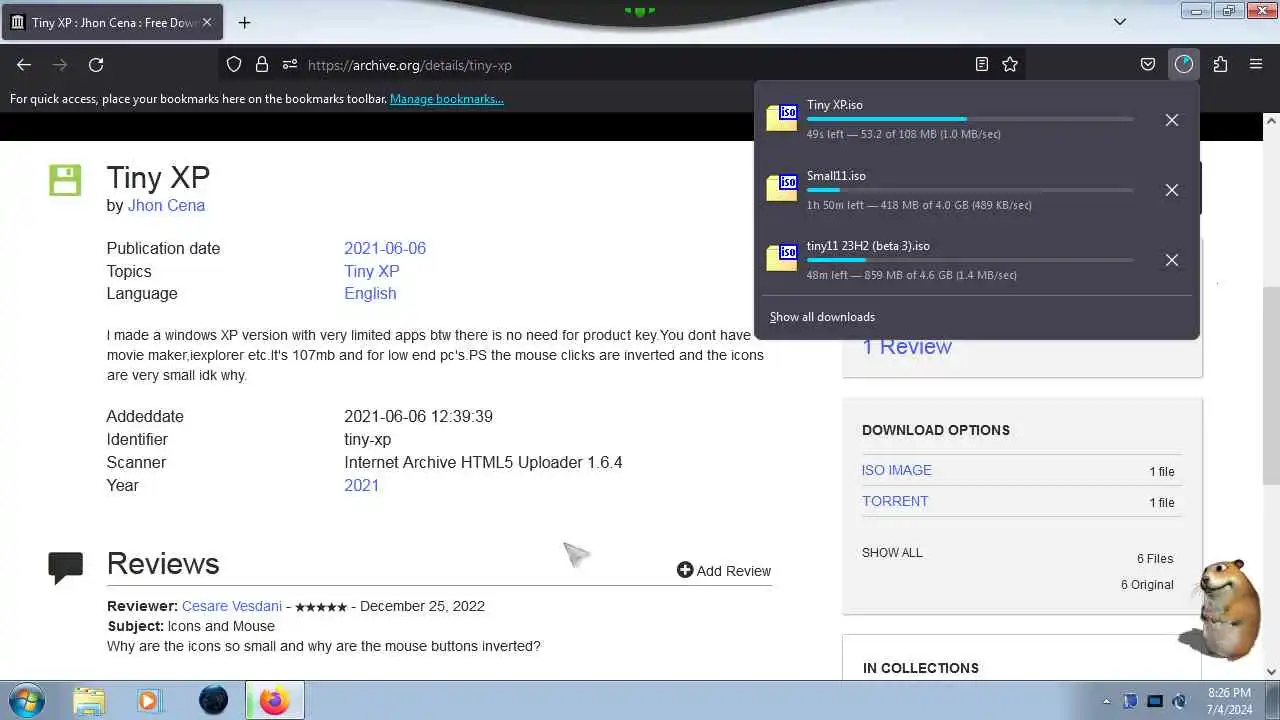Viewport: 1280px width, 720px height.
Task: Open the site permissions icon in the address bar
Action: 290,64
